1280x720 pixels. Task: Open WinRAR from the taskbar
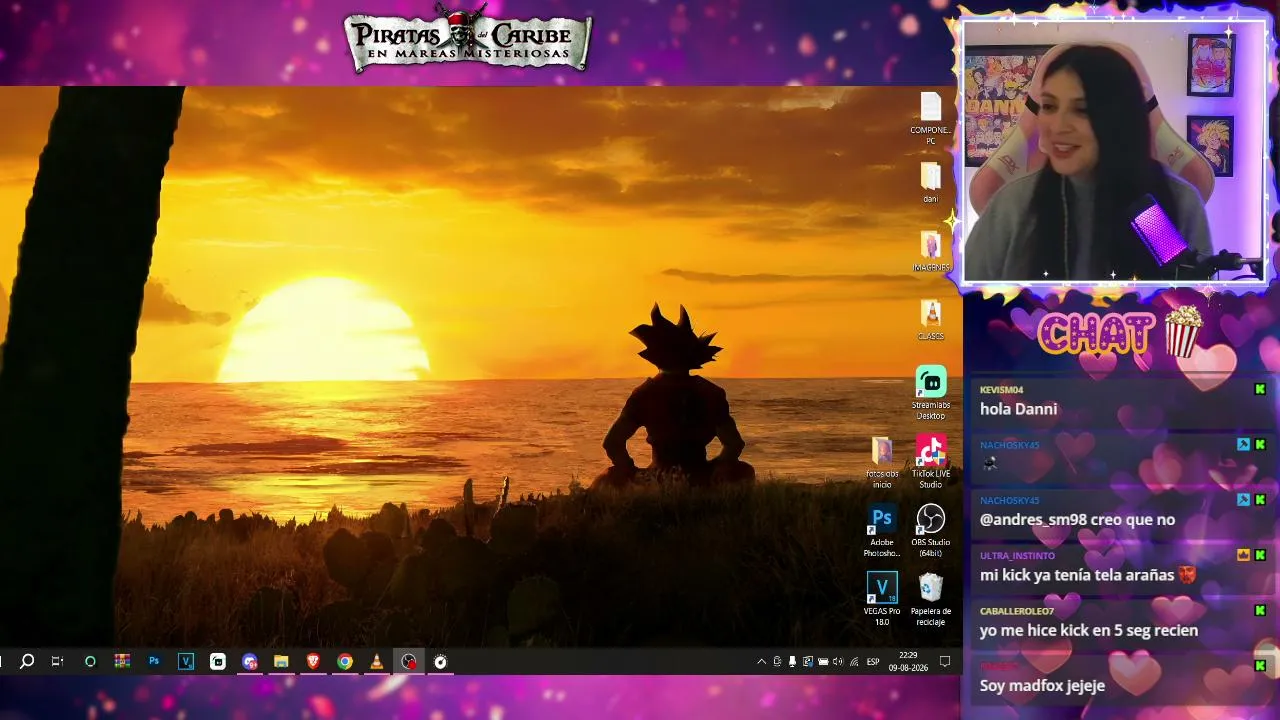[122, 661]
